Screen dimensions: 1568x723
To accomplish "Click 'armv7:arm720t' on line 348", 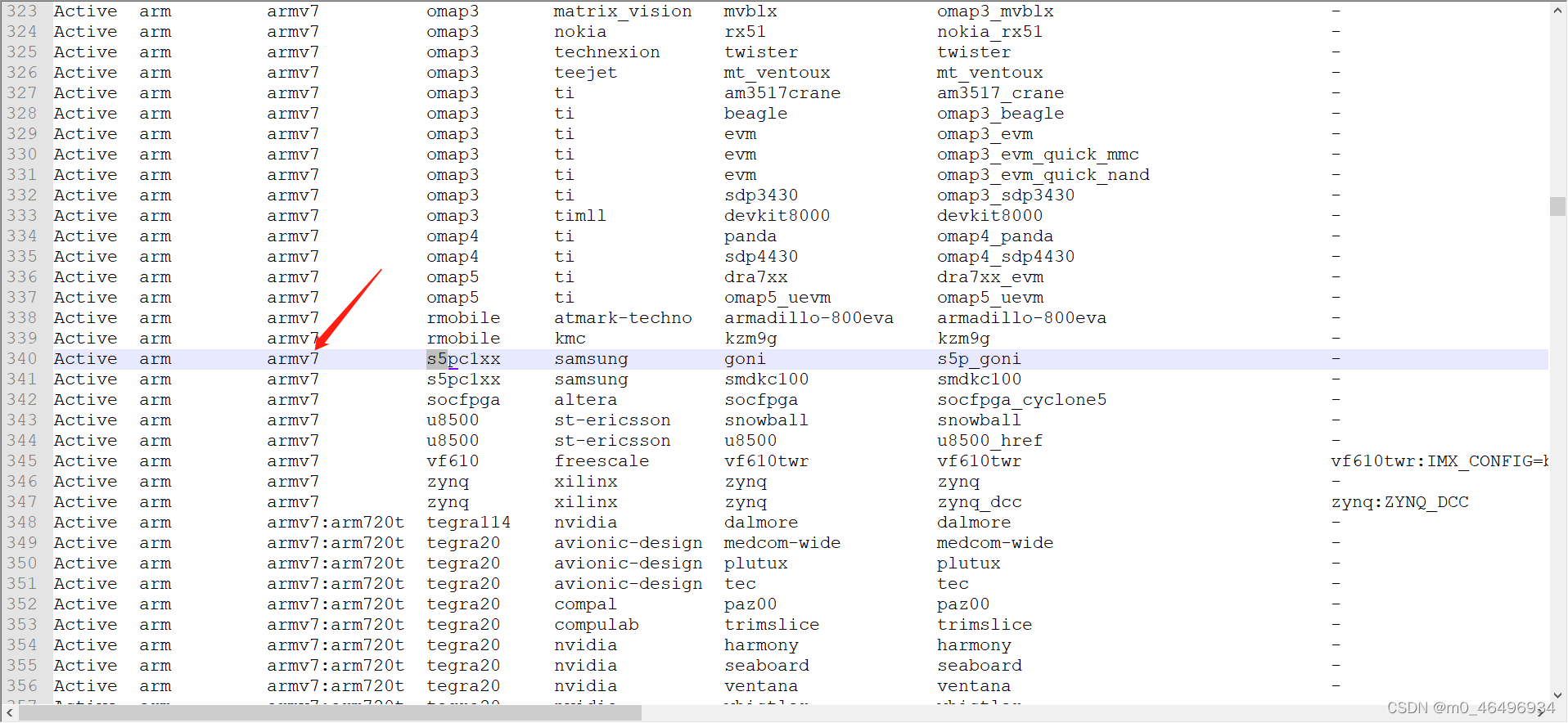I will pos(336,523).
